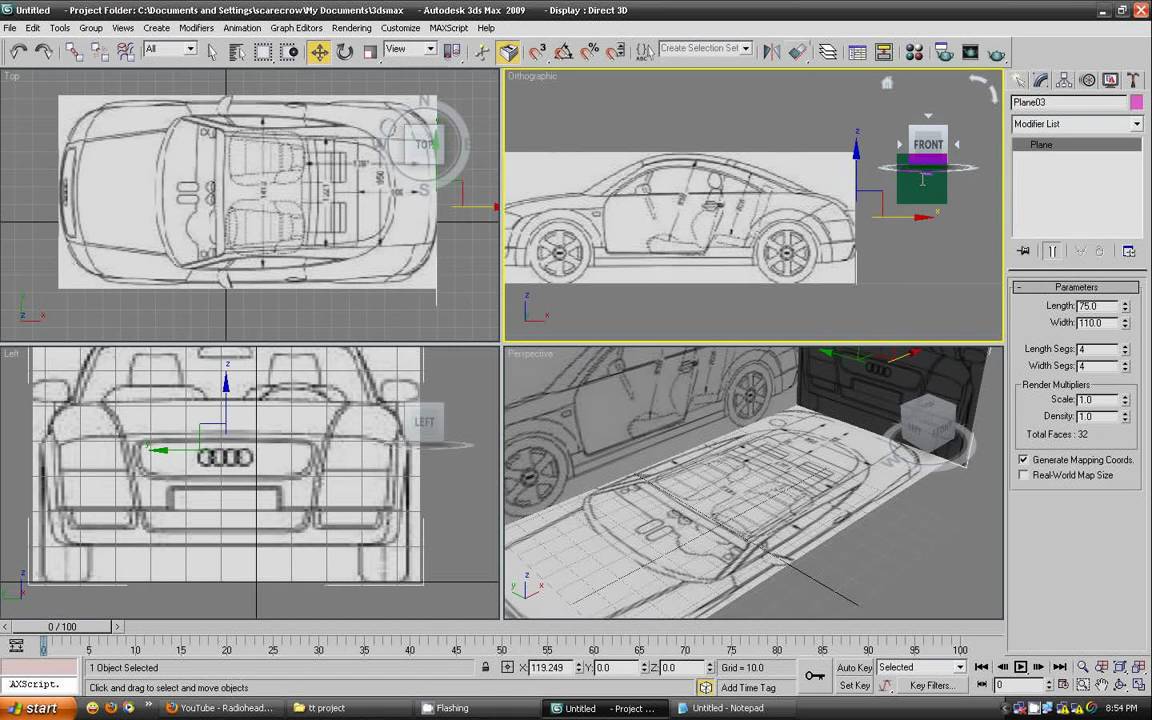
Task: Open the Material Editor icon
Action: 914,52
